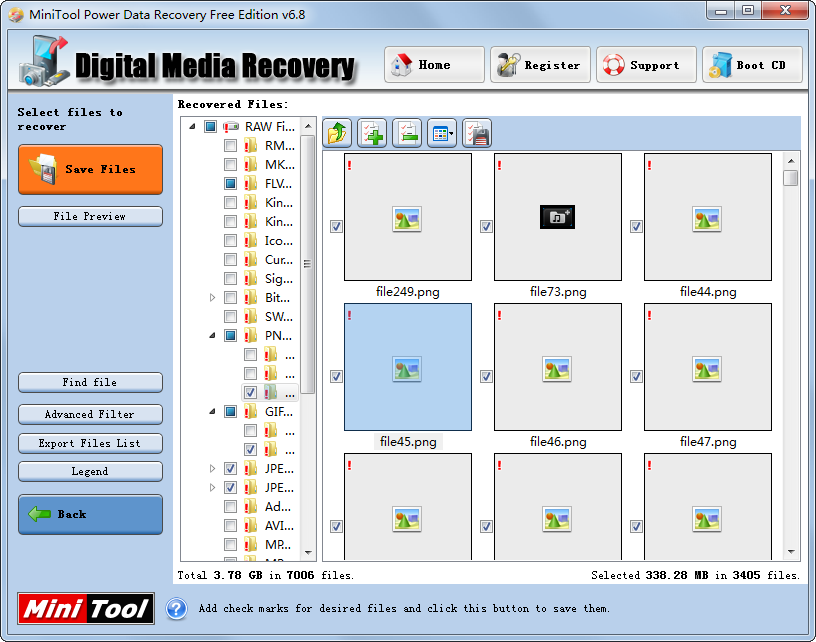Open the Support page
Image resolution: width=816 pixels, height=642 pixels.
pos(646,65)
